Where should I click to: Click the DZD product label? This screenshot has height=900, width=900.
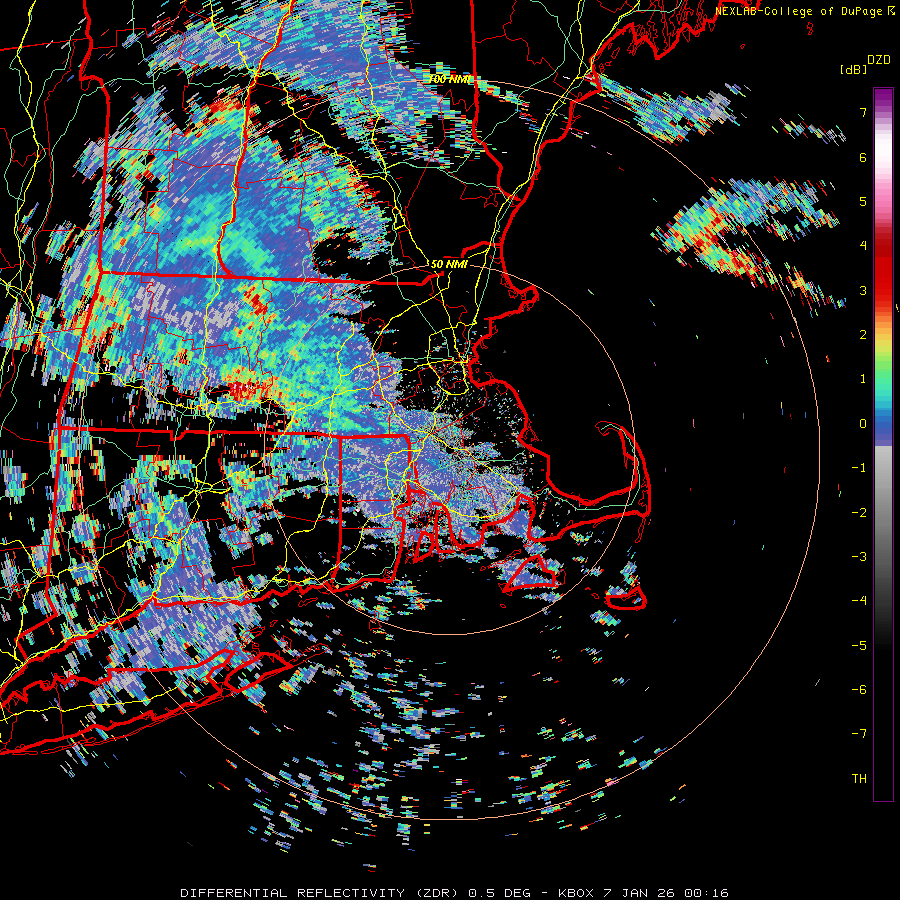click(879, 60)
